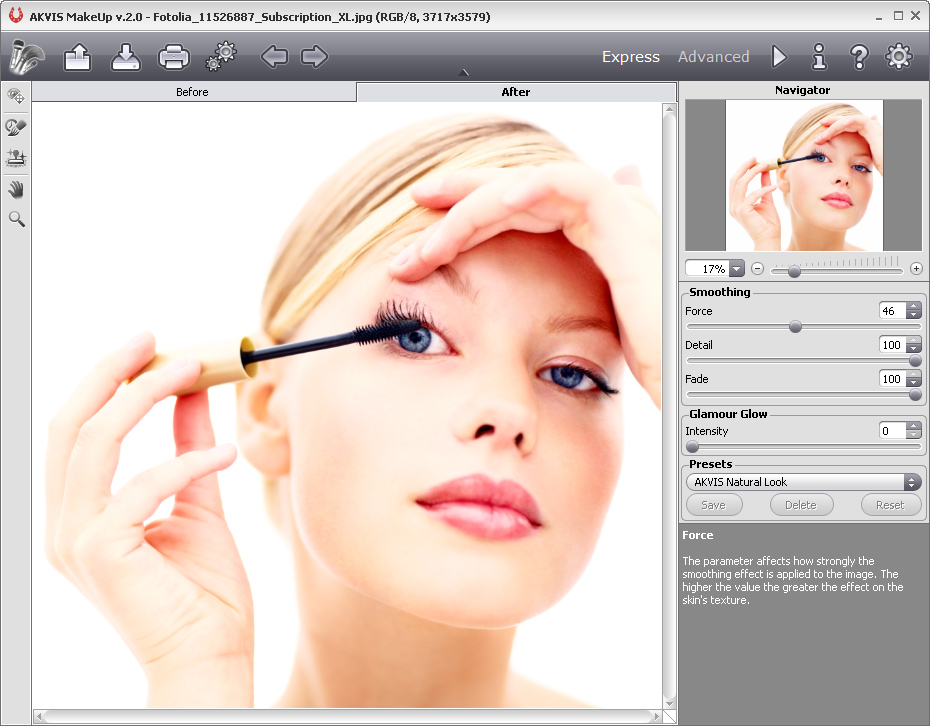Run processing with the play button
Screen dimensions: 930x726
pyautogui.click(x=779, y=57)
